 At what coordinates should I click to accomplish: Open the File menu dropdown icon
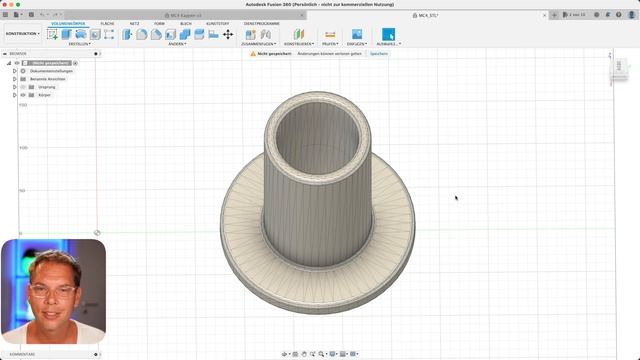point(18,15)
